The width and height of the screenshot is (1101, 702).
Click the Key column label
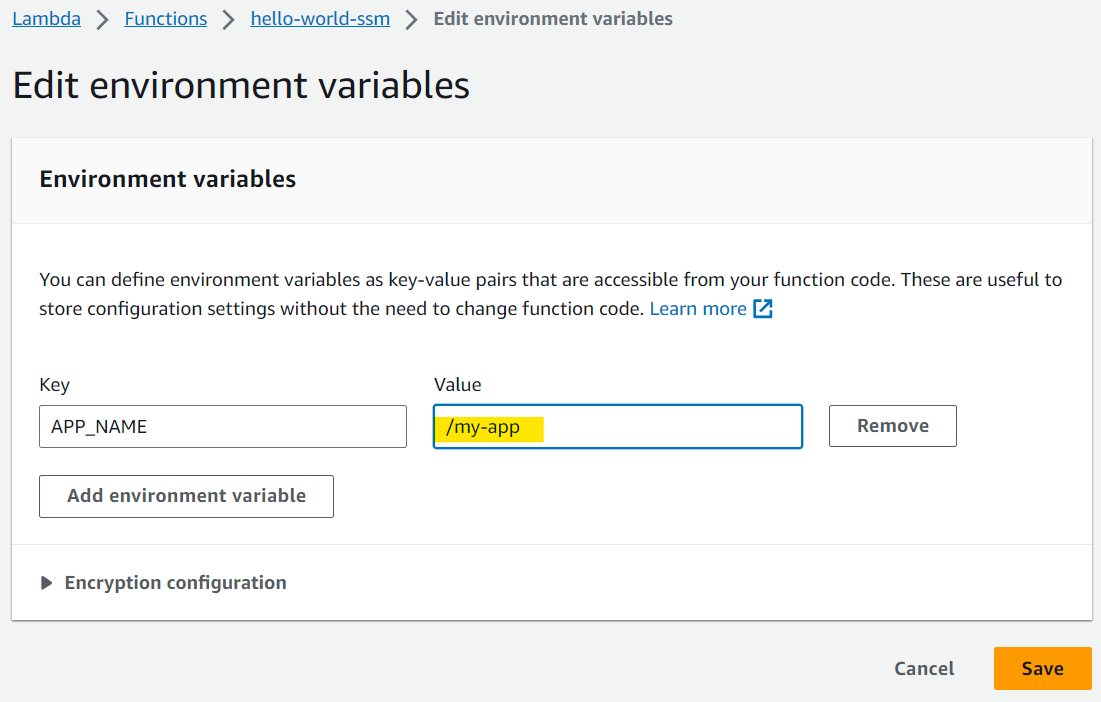(x=54, y=385)
